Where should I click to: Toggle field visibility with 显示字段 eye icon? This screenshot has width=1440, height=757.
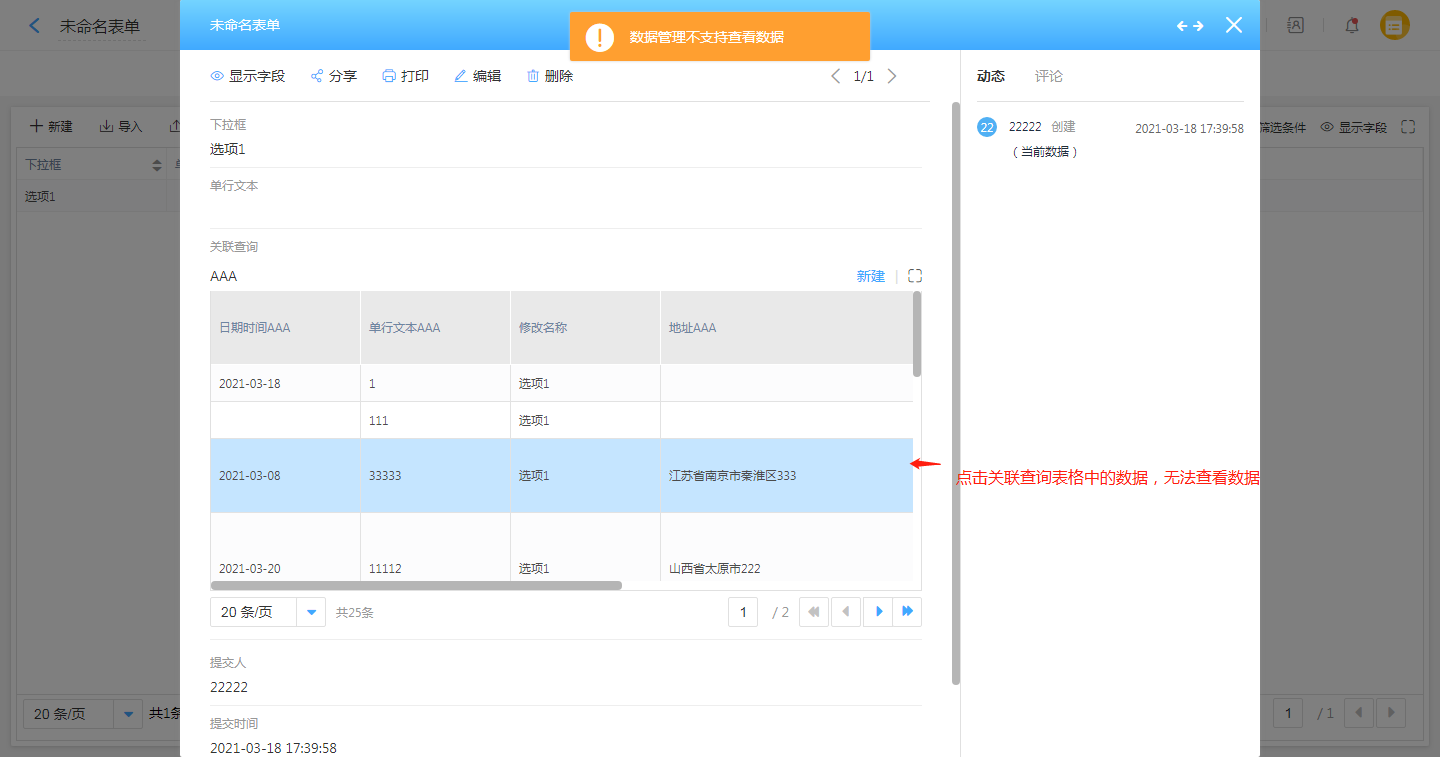[217, 76]
